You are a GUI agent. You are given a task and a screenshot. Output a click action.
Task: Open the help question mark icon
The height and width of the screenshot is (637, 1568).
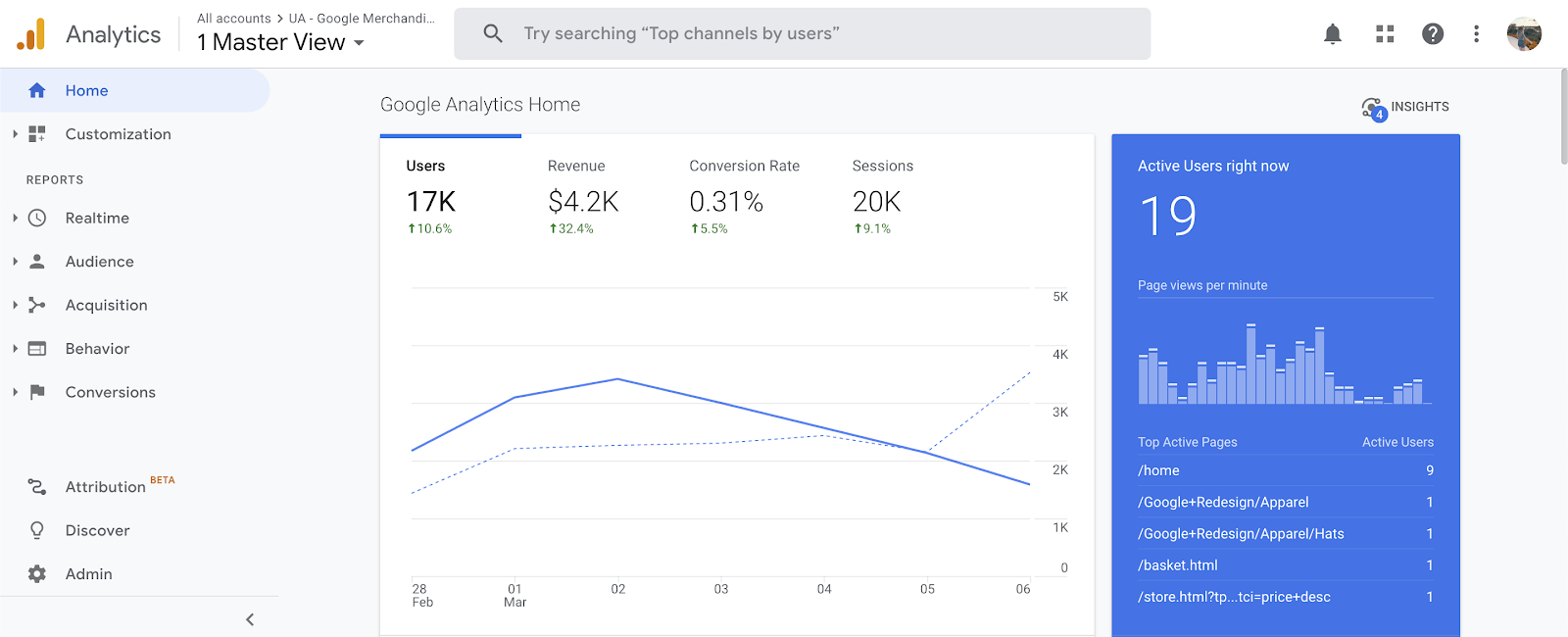(x=1433, y=34)
